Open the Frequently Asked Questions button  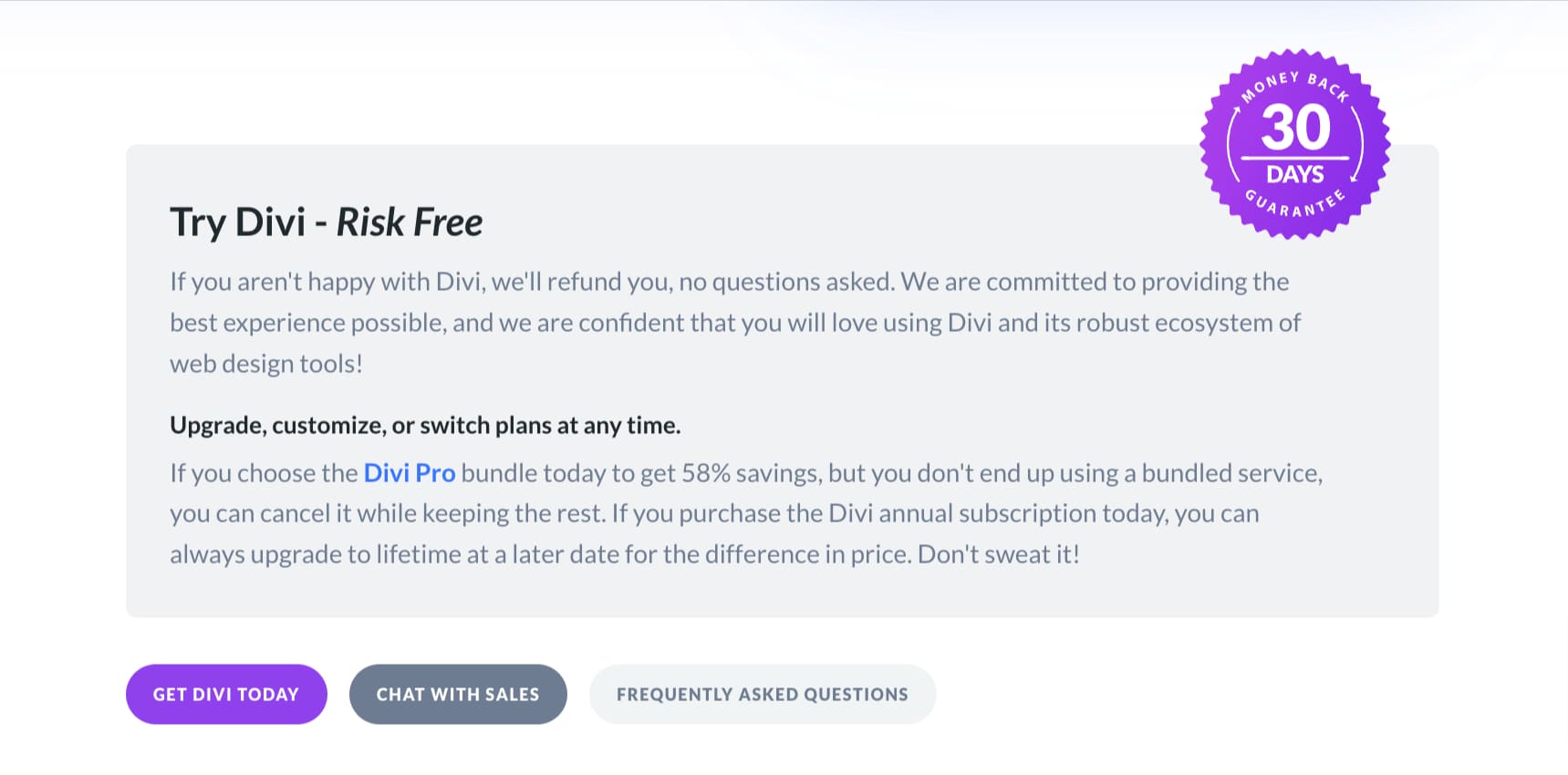point(763,694)
